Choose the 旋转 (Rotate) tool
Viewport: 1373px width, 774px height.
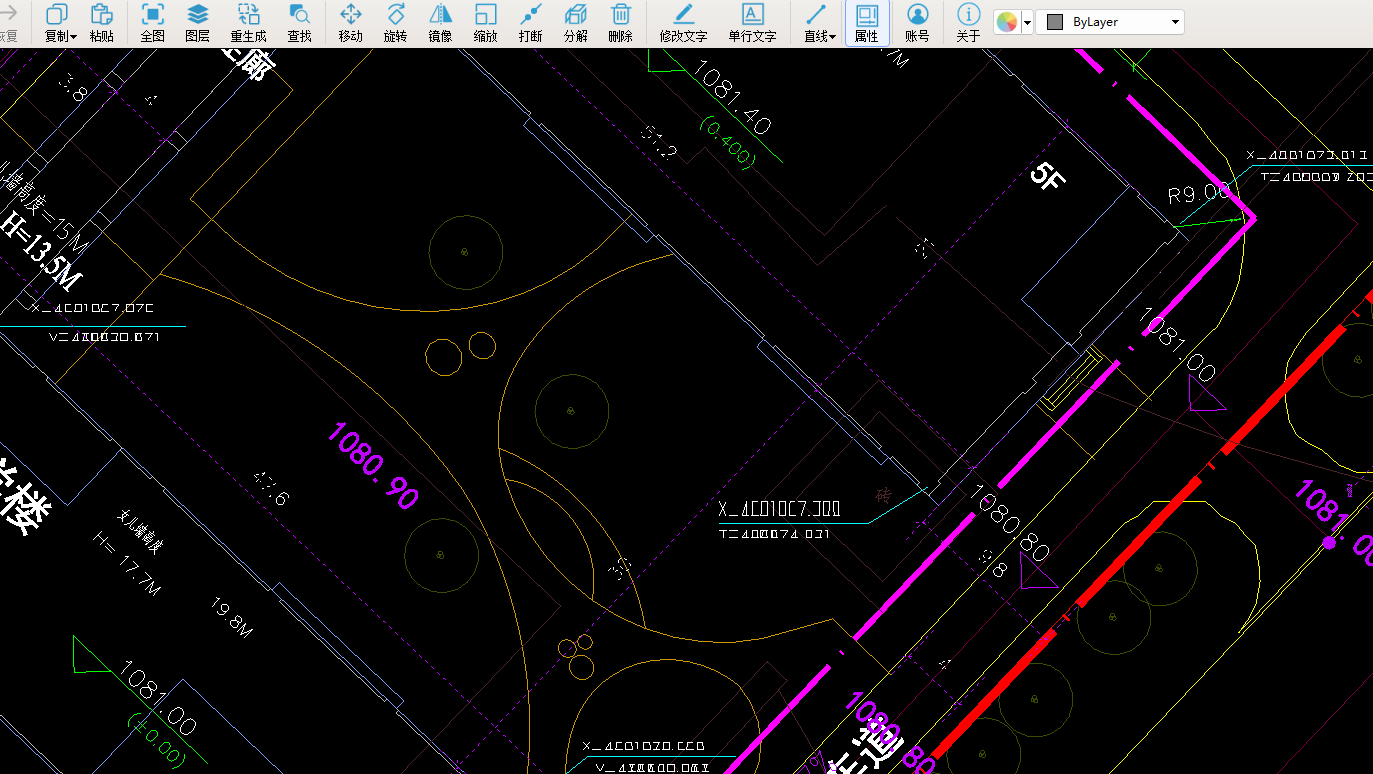(x=395, y=23)
